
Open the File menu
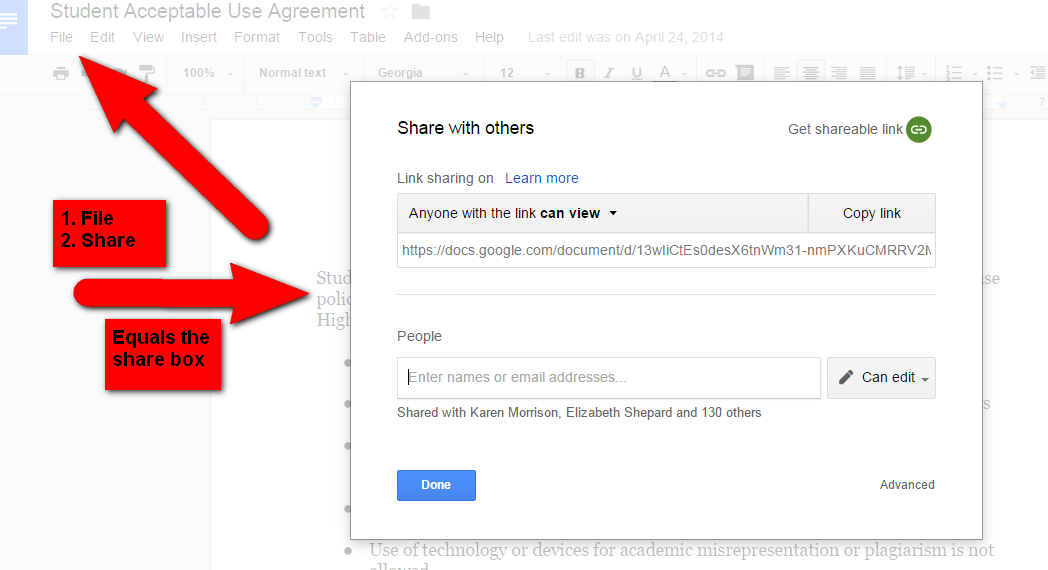(x=61, y=37)
